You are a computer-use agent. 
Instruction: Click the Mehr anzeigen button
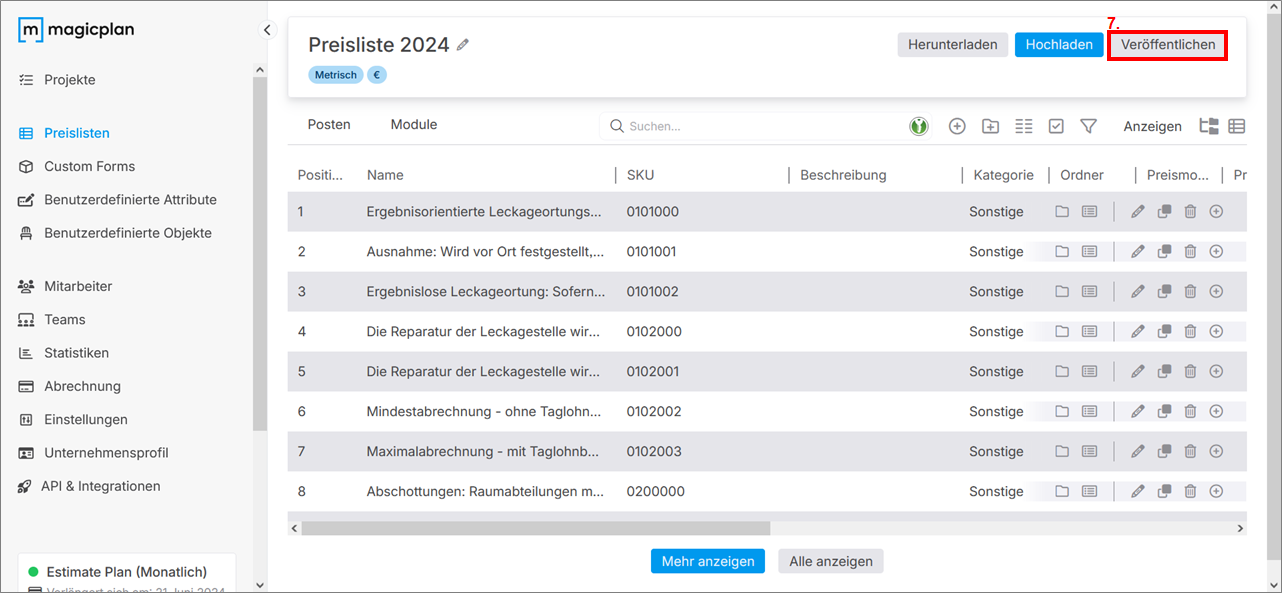point(707,561)
